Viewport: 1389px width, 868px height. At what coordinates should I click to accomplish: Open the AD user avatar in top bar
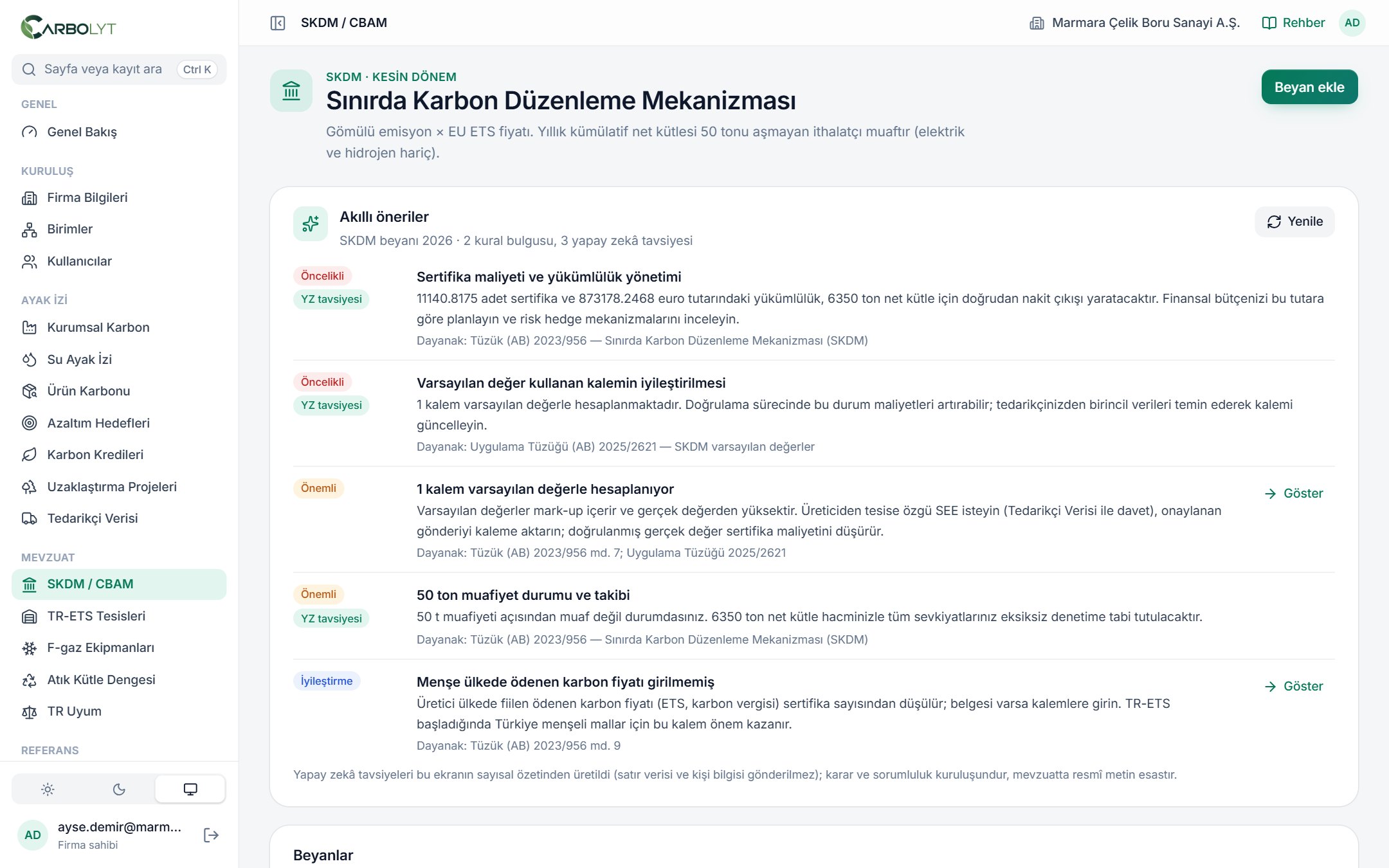[x=1352, y=23]
